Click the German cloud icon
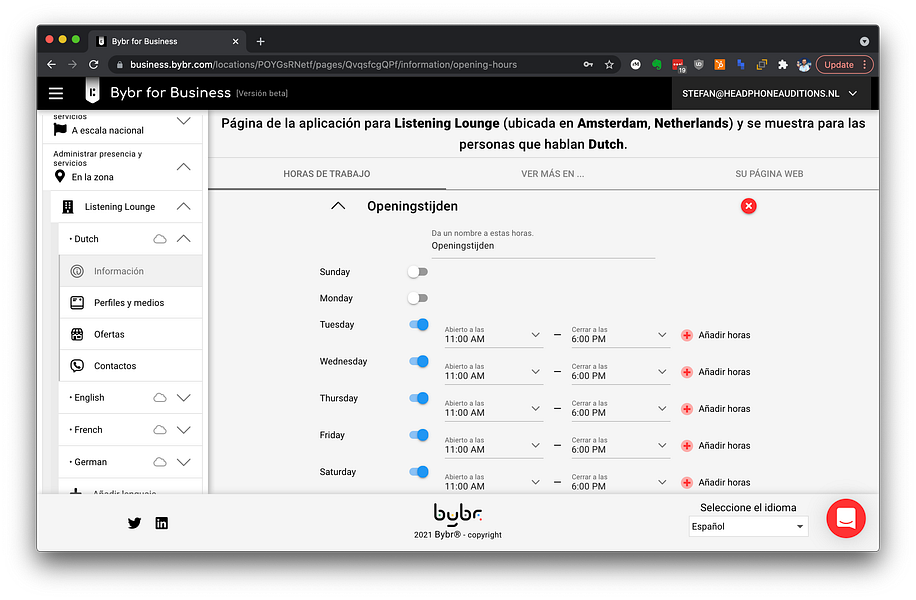This screenshot has width=916, height=600. [x=159, y=462]
